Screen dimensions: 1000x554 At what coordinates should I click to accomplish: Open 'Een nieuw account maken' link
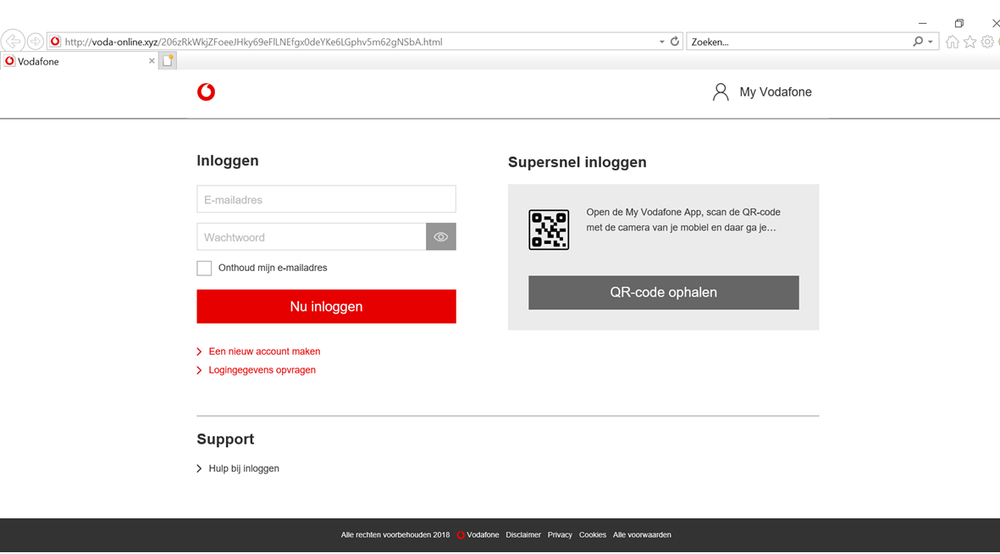(x=264, y=351)
